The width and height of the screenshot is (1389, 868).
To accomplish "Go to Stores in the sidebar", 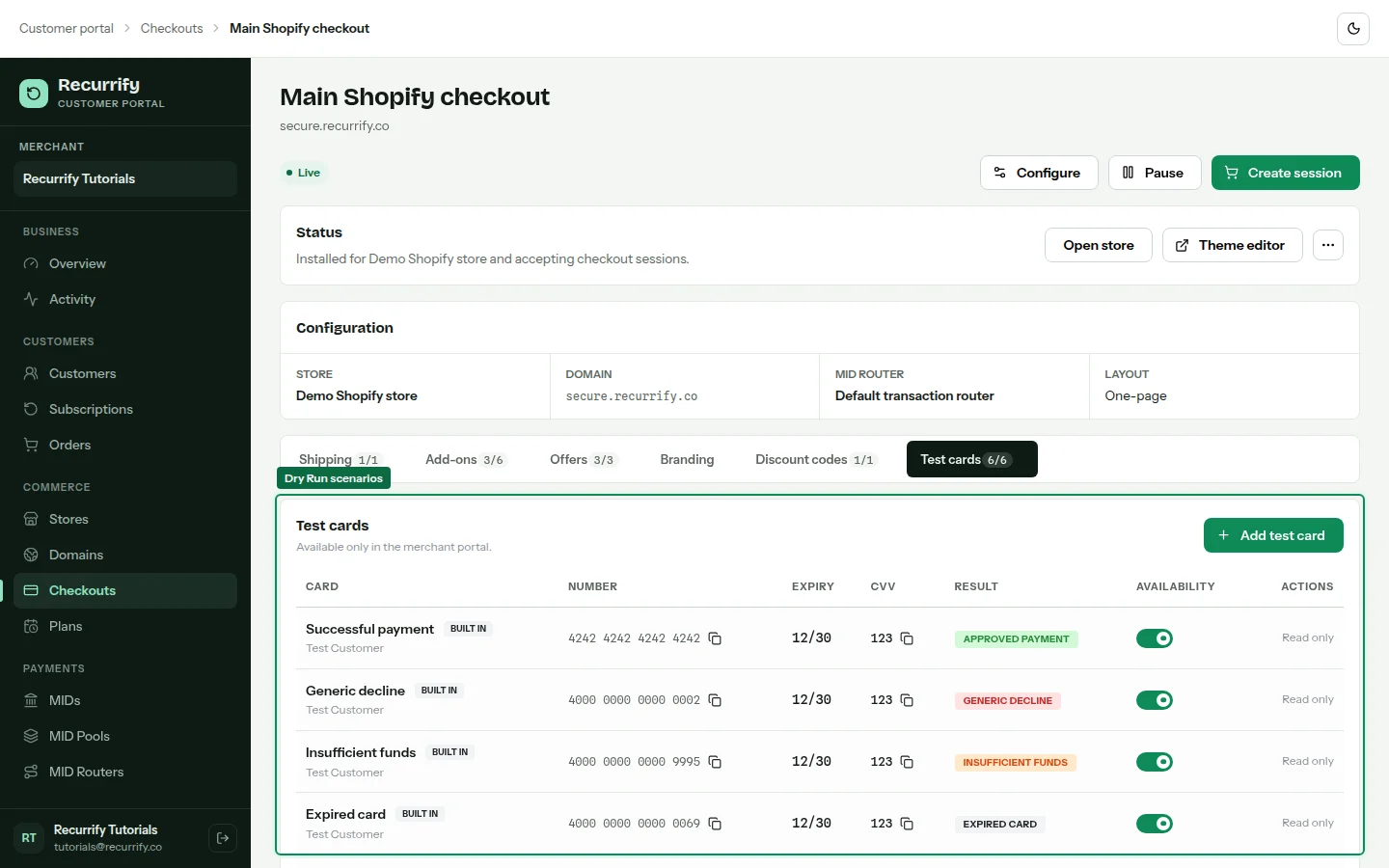I will click(125, 519).
